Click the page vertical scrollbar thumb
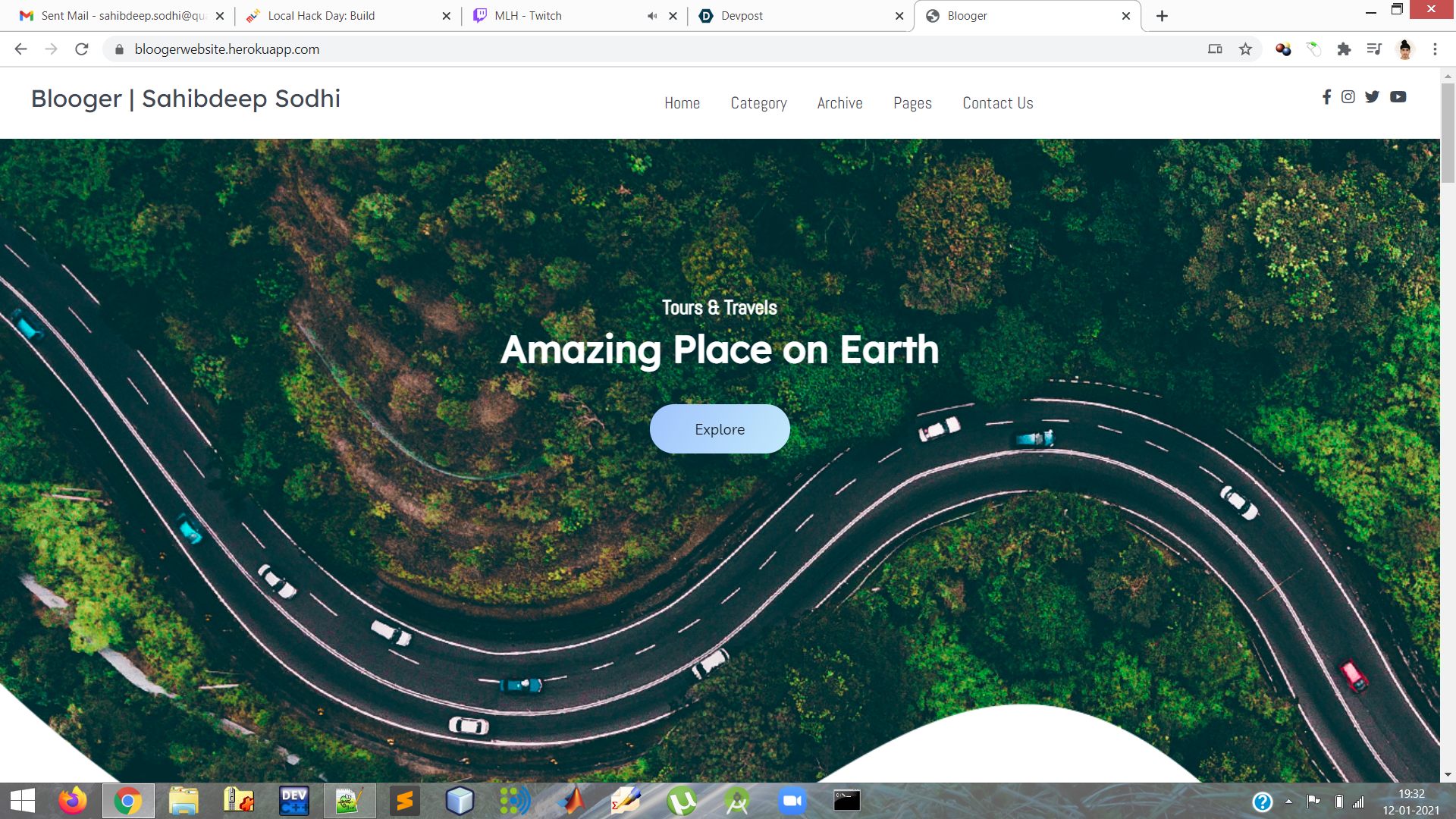Screen dimensions: 1456x819 (x=1448, y=133)
